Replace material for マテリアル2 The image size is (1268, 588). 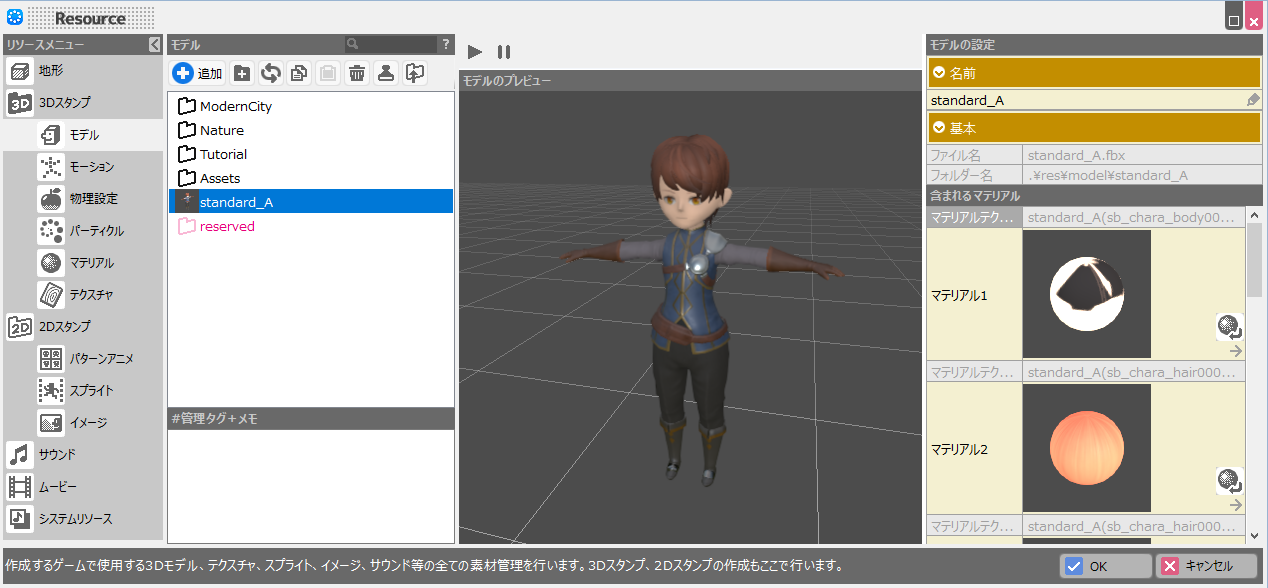click(x=1229, y=481)
